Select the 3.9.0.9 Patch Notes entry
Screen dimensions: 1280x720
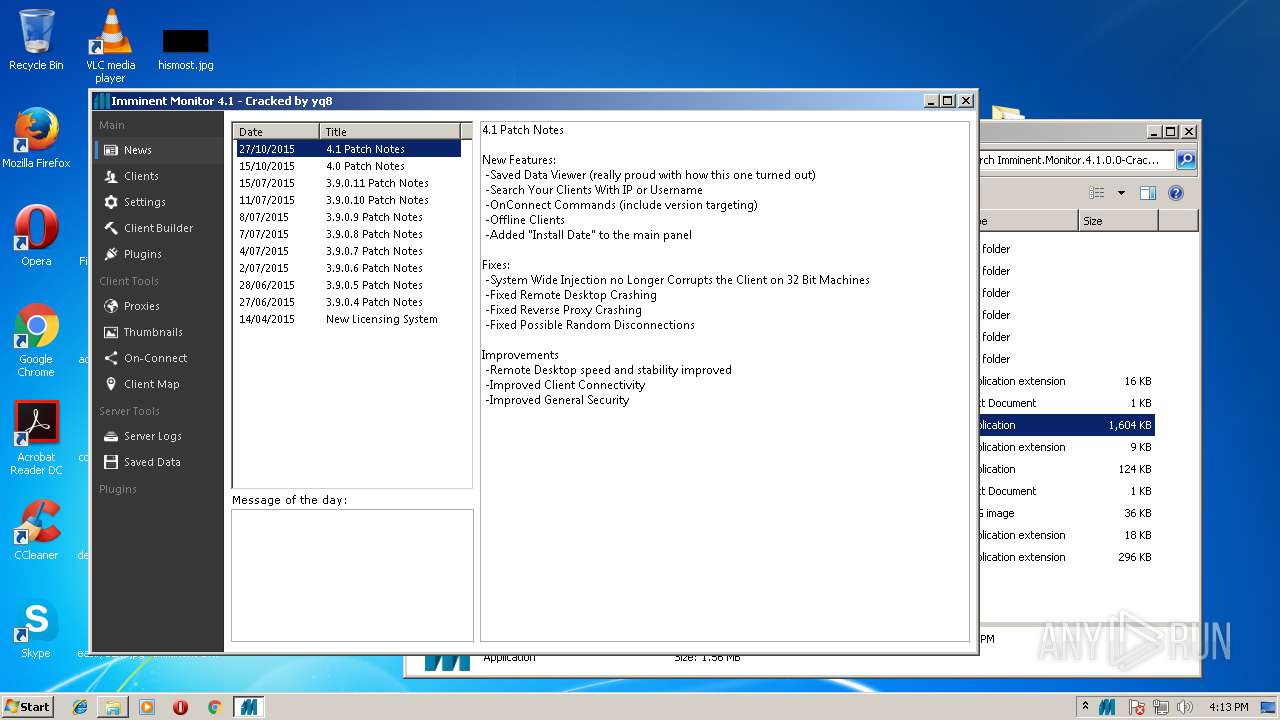point(349,217)
